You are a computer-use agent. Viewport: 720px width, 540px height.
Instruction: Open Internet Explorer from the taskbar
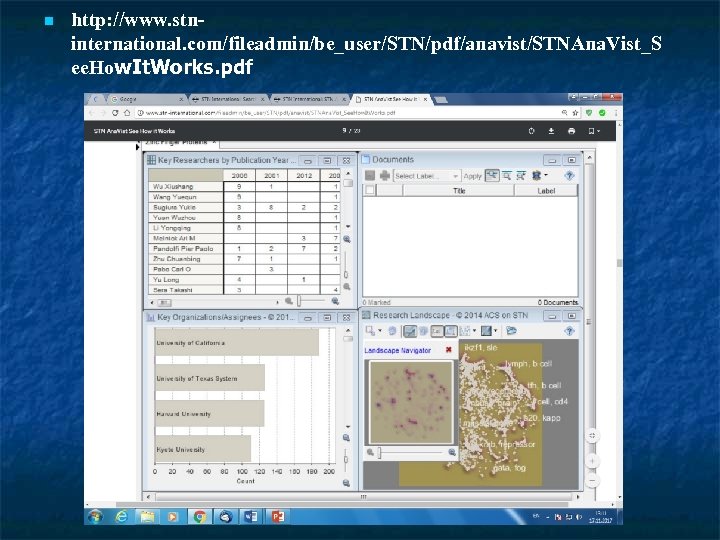tap(121, 517)
